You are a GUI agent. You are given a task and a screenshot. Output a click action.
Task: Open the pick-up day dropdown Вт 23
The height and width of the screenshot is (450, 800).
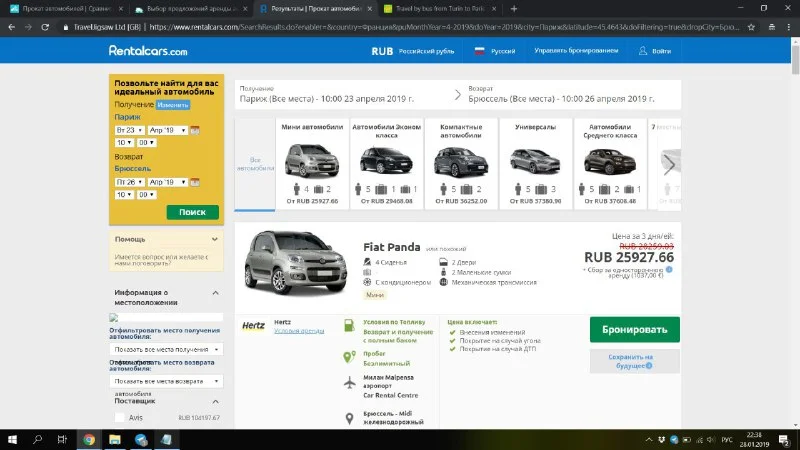[128, 130]
